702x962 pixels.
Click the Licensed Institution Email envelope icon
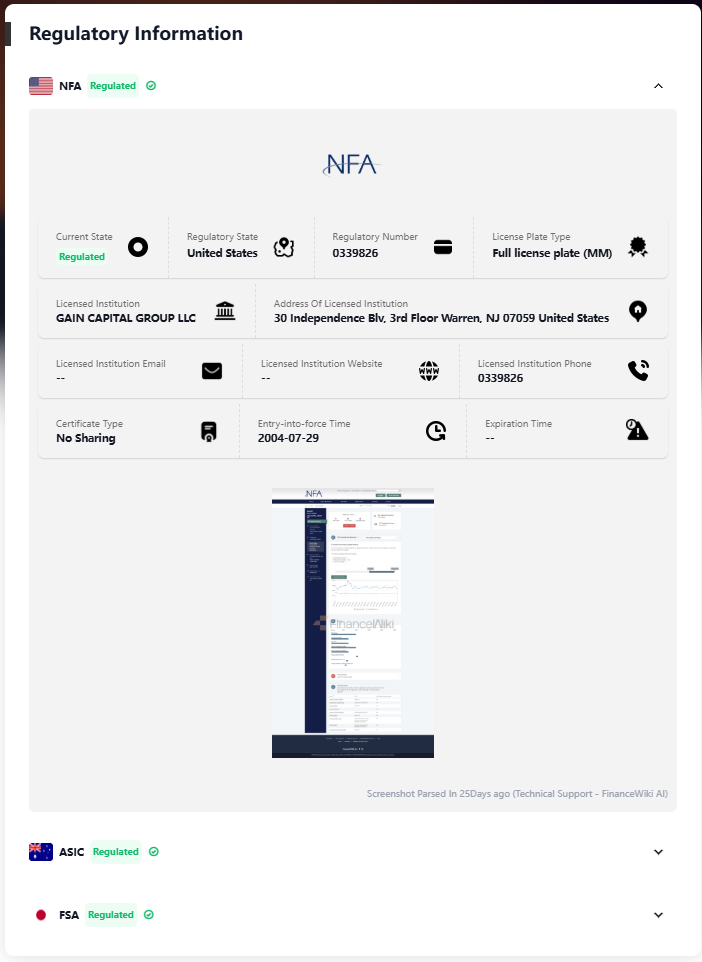212,371
